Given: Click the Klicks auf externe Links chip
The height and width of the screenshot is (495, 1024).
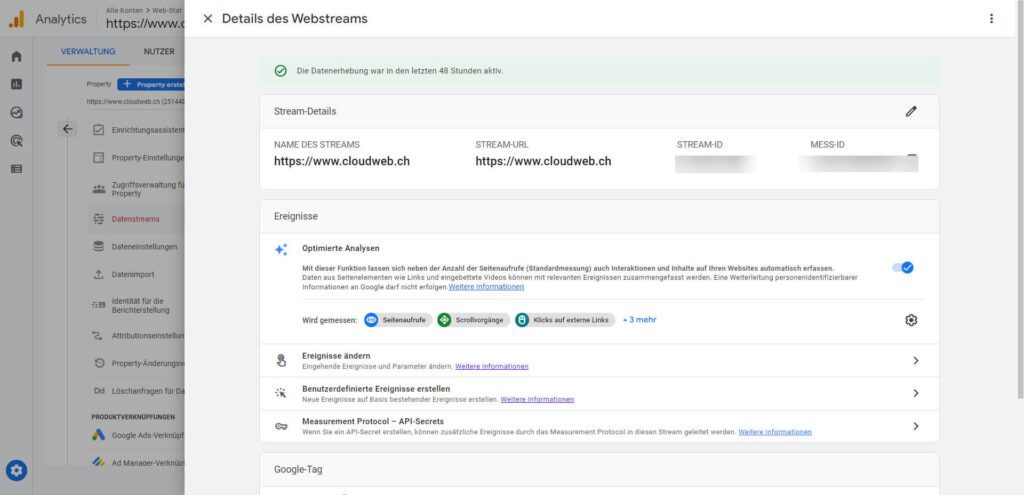Looking at the screenshot, I should pos(565,320).
